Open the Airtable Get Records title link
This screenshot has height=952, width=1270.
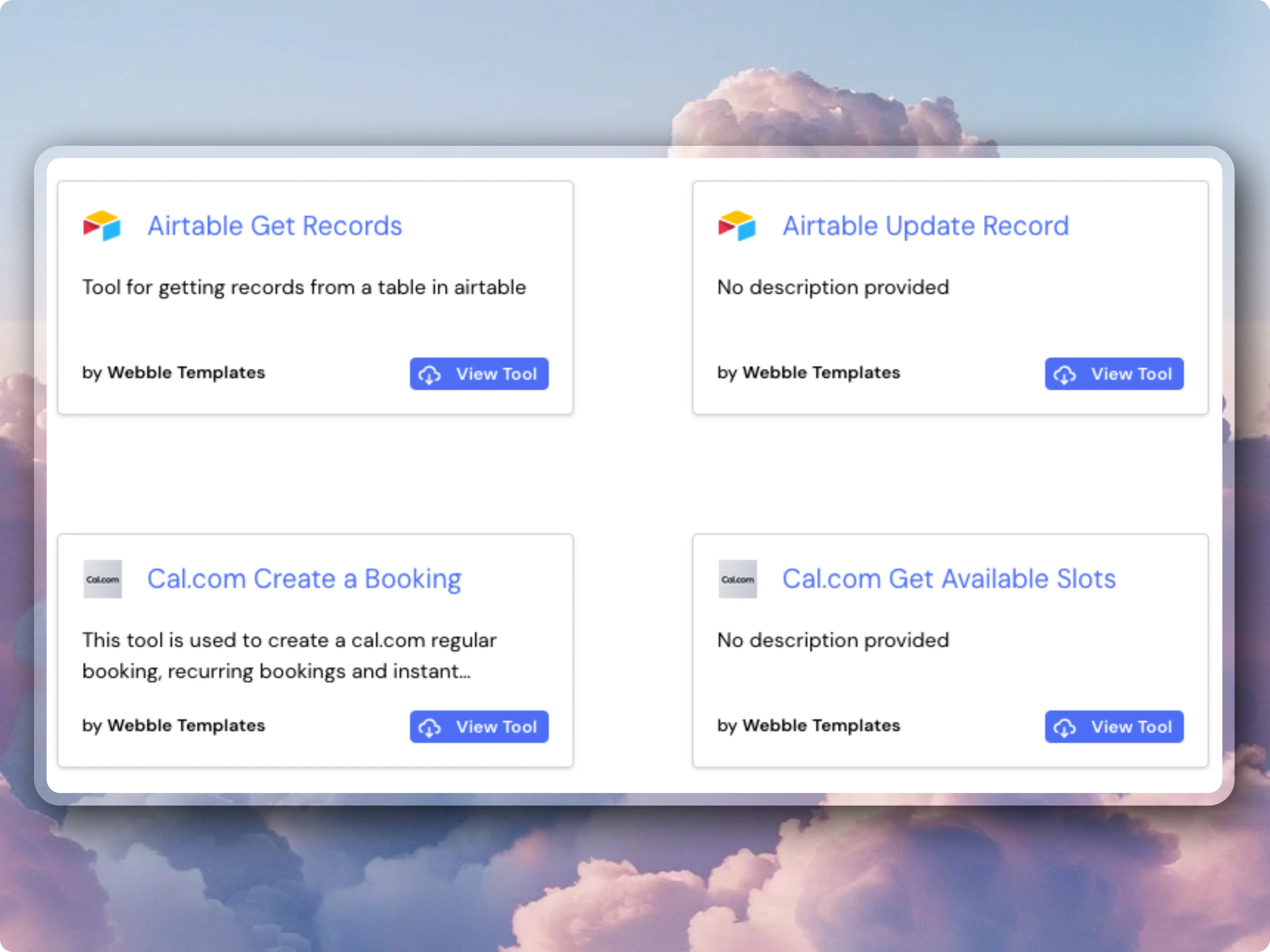(x=275, y=226)
